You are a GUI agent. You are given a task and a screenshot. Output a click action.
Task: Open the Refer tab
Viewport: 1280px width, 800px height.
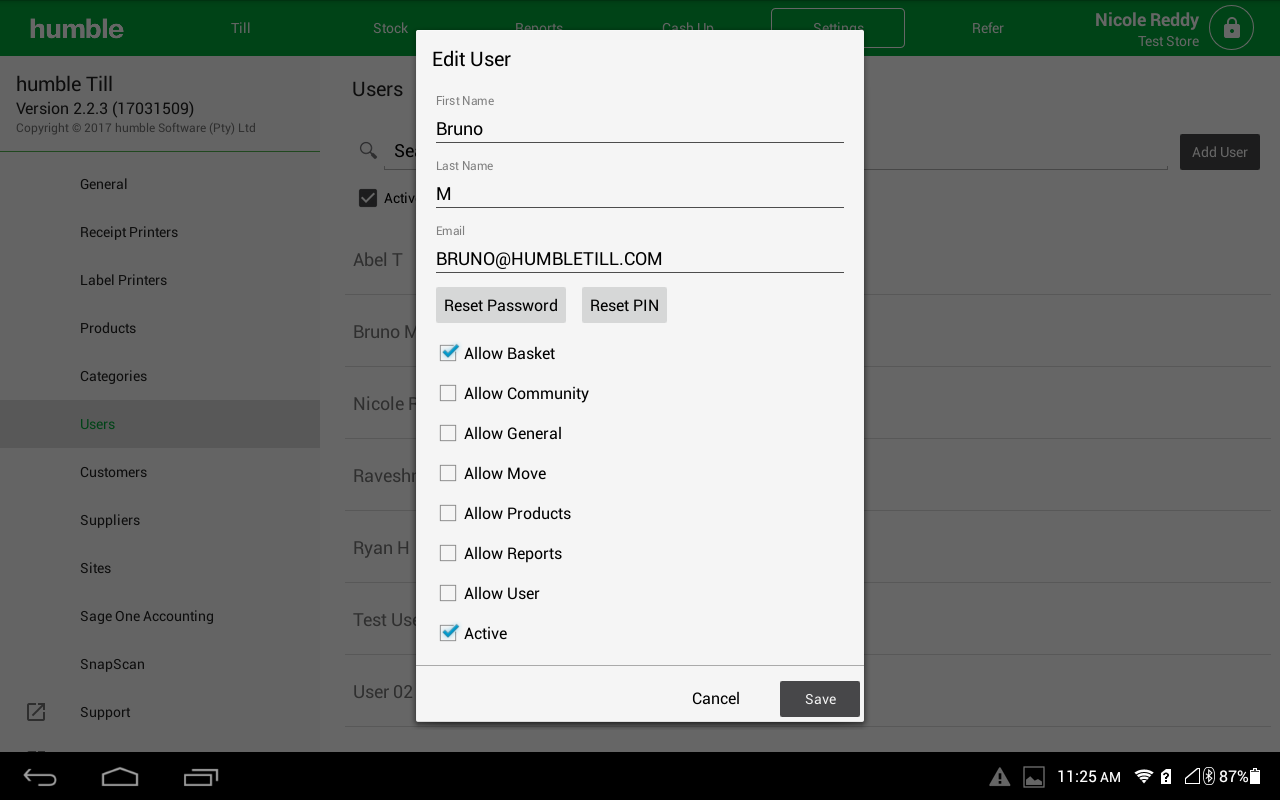pos(988,28)
